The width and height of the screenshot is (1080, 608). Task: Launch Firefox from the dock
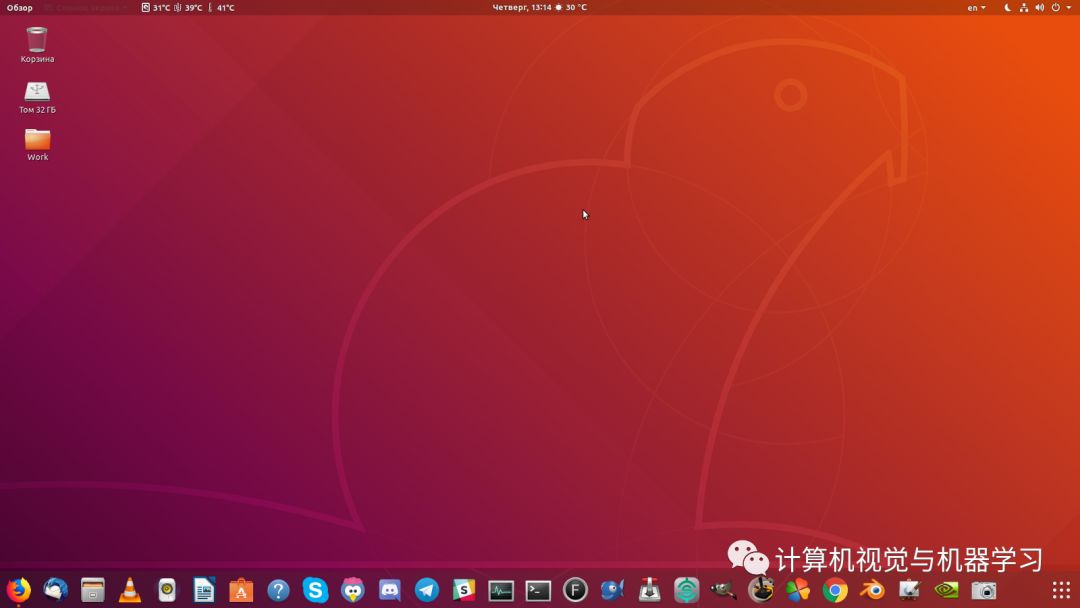click(x=19, y=590)
